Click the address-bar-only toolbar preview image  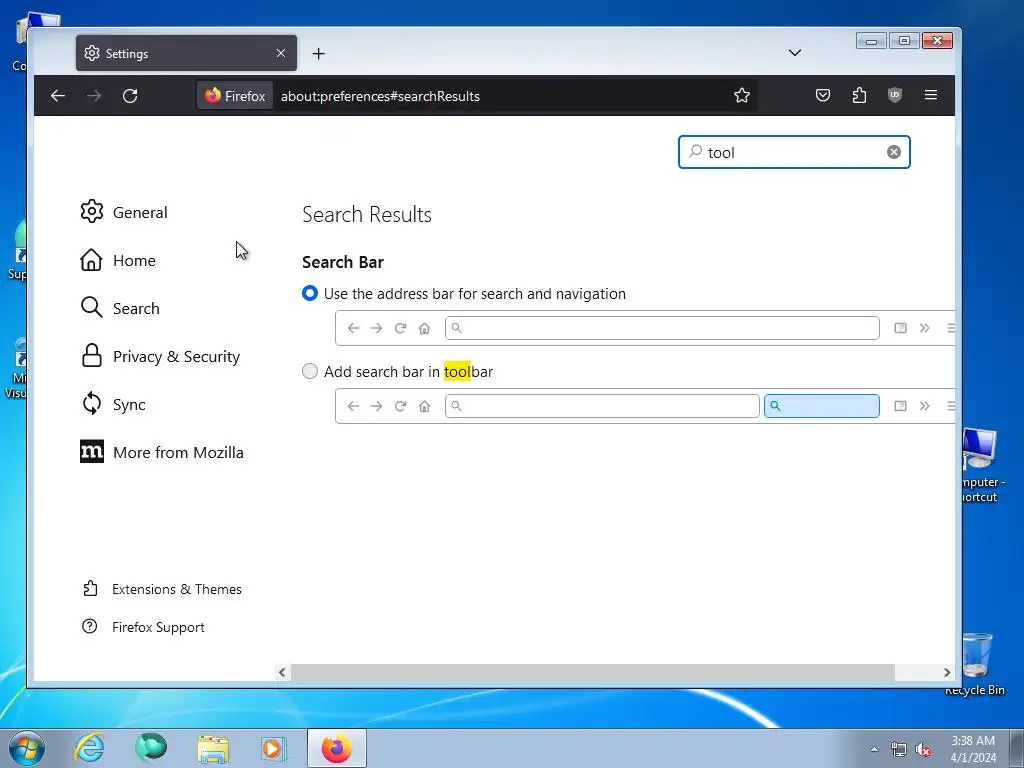click(645, 328)
